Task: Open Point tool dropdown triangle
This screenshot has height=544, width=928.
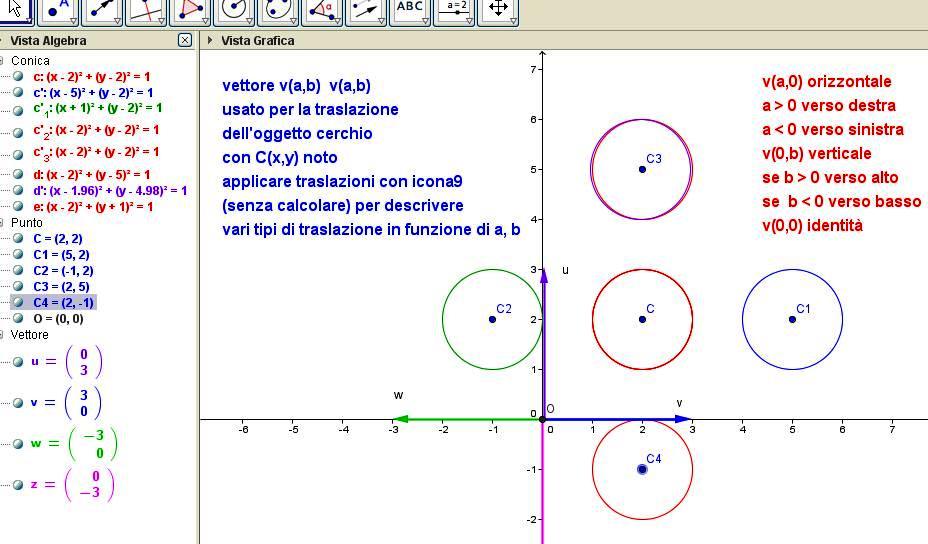Action: [x=73, y=21]
